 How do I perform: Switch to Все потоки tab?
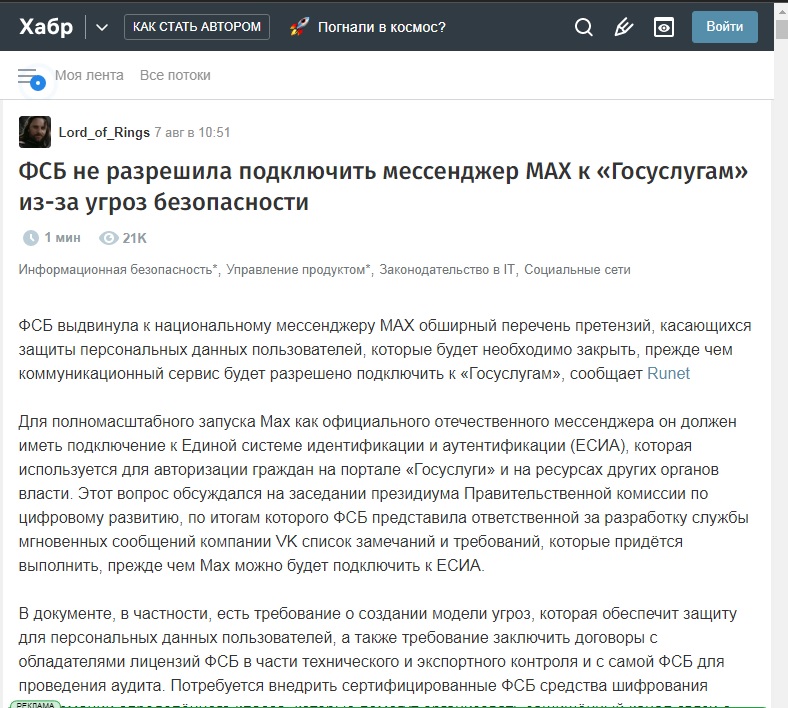pos(175,75)
